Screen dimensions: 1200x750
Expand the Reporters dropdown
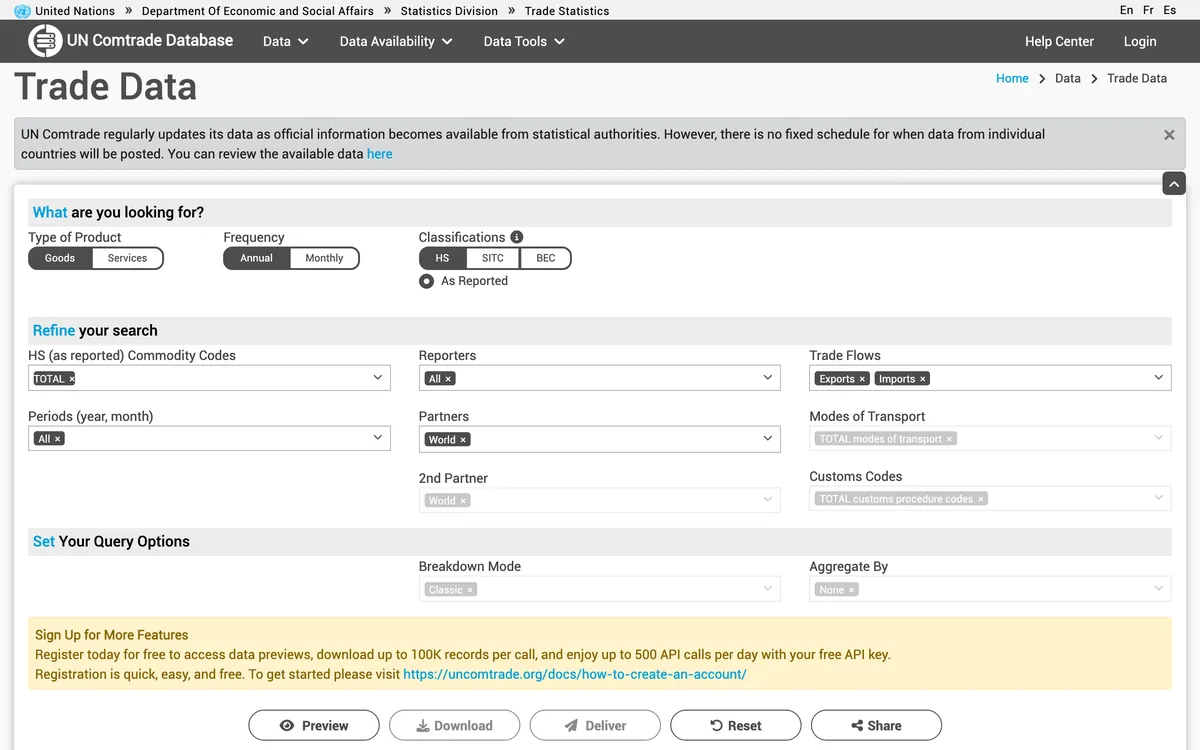(x=768, y=378)
